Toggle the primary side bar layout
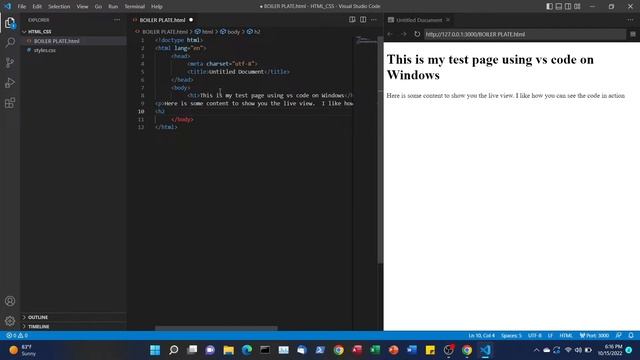This screenshot has width=640, height=360. [549, 6]
